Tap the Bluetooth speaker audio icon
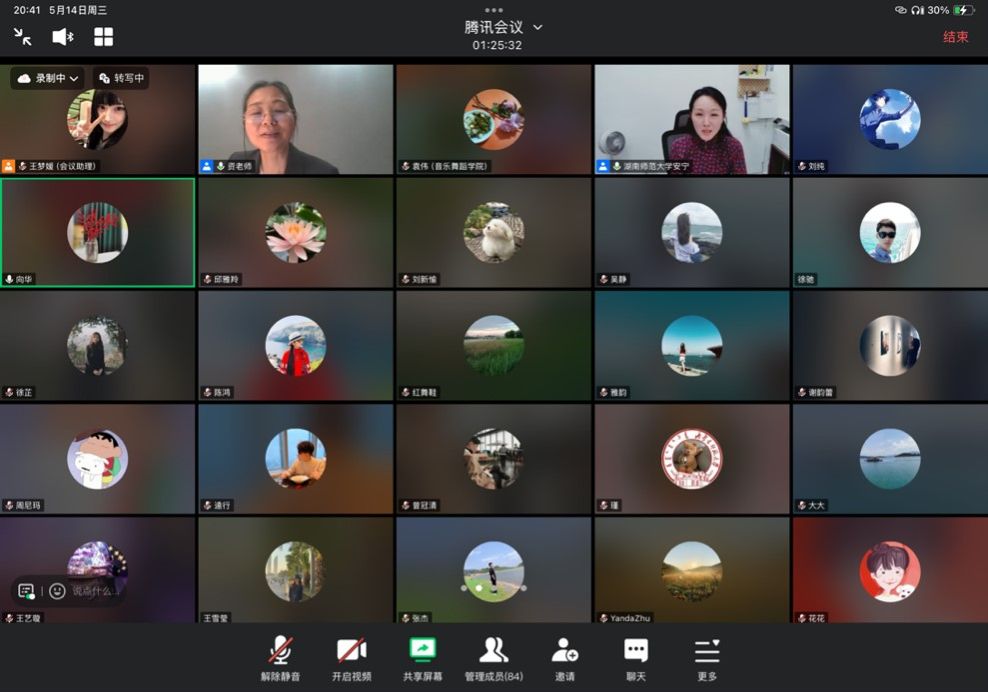Viewport: 988px width, 692px height. (63, 37)
